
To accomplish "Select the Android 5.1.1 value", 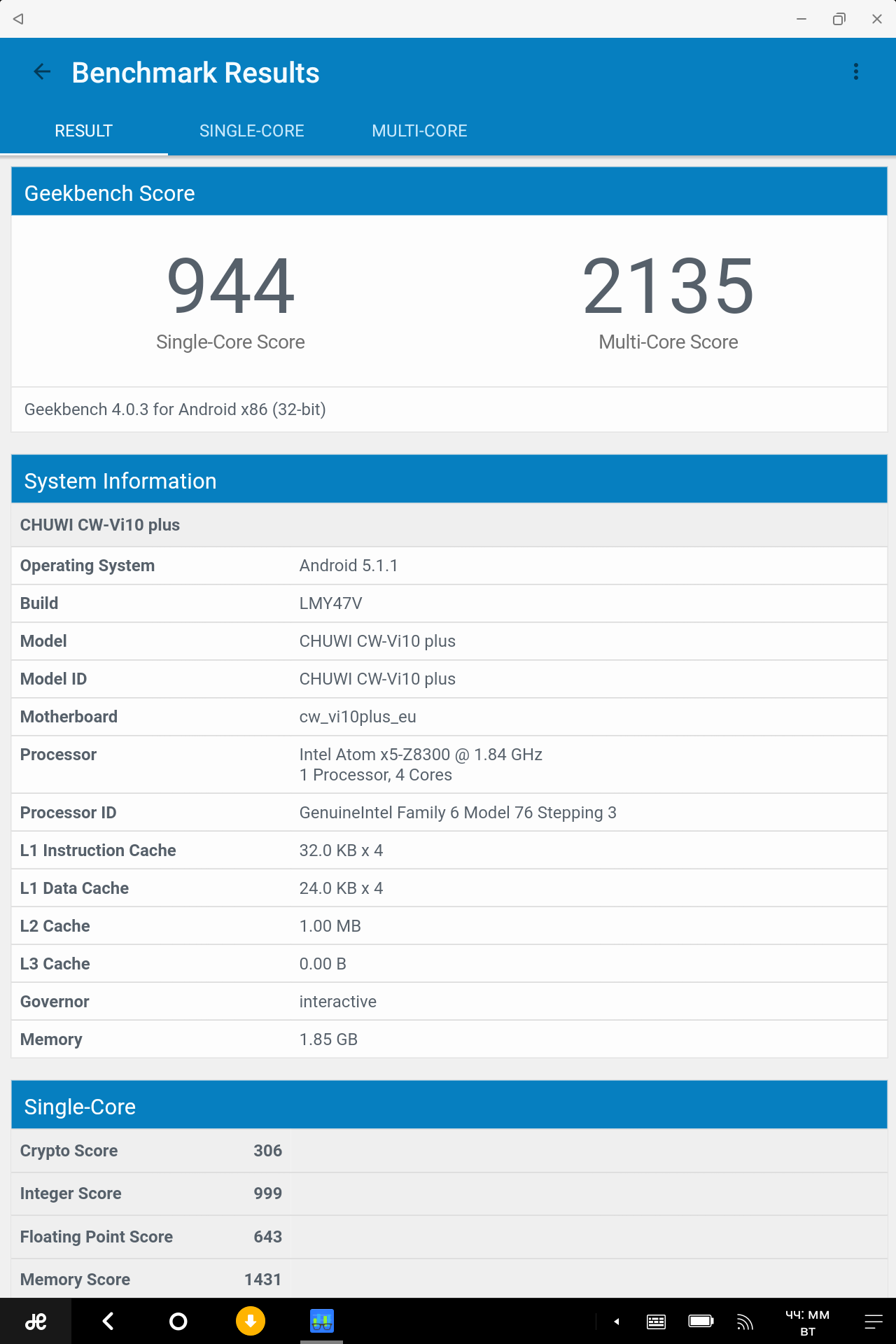I will pos(349,566).
